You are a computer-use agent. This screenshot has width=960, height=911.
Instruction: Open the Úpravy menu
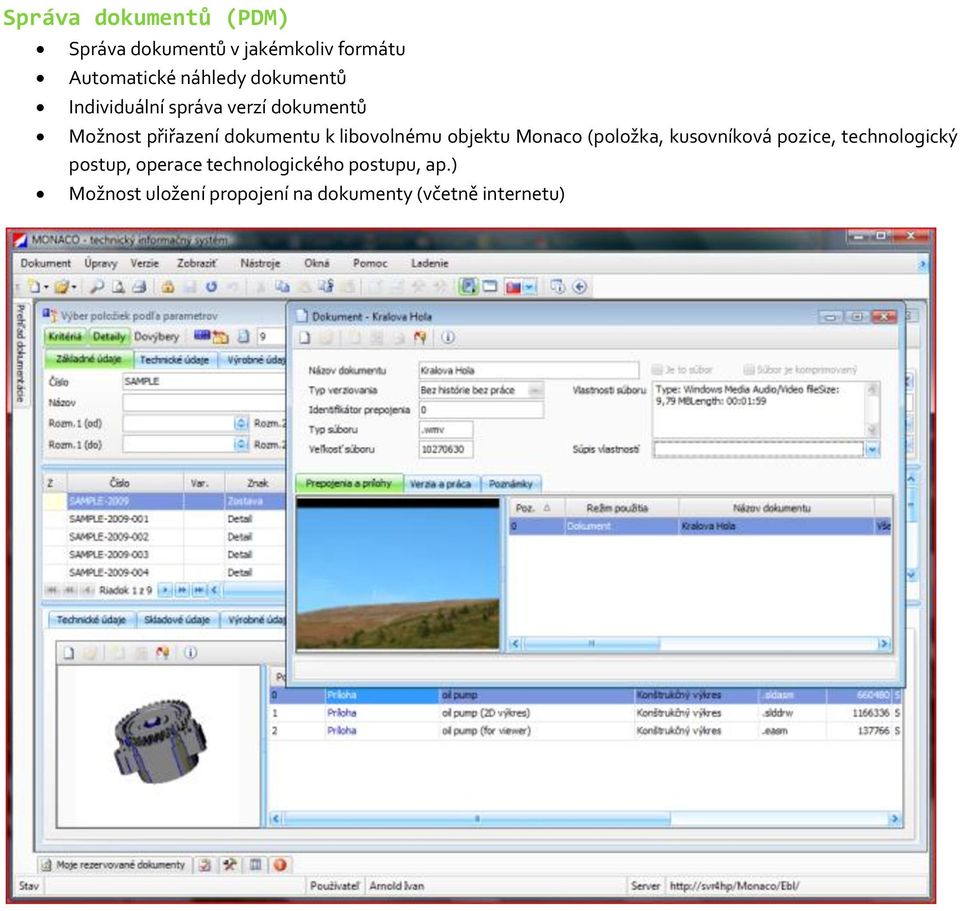101,263
